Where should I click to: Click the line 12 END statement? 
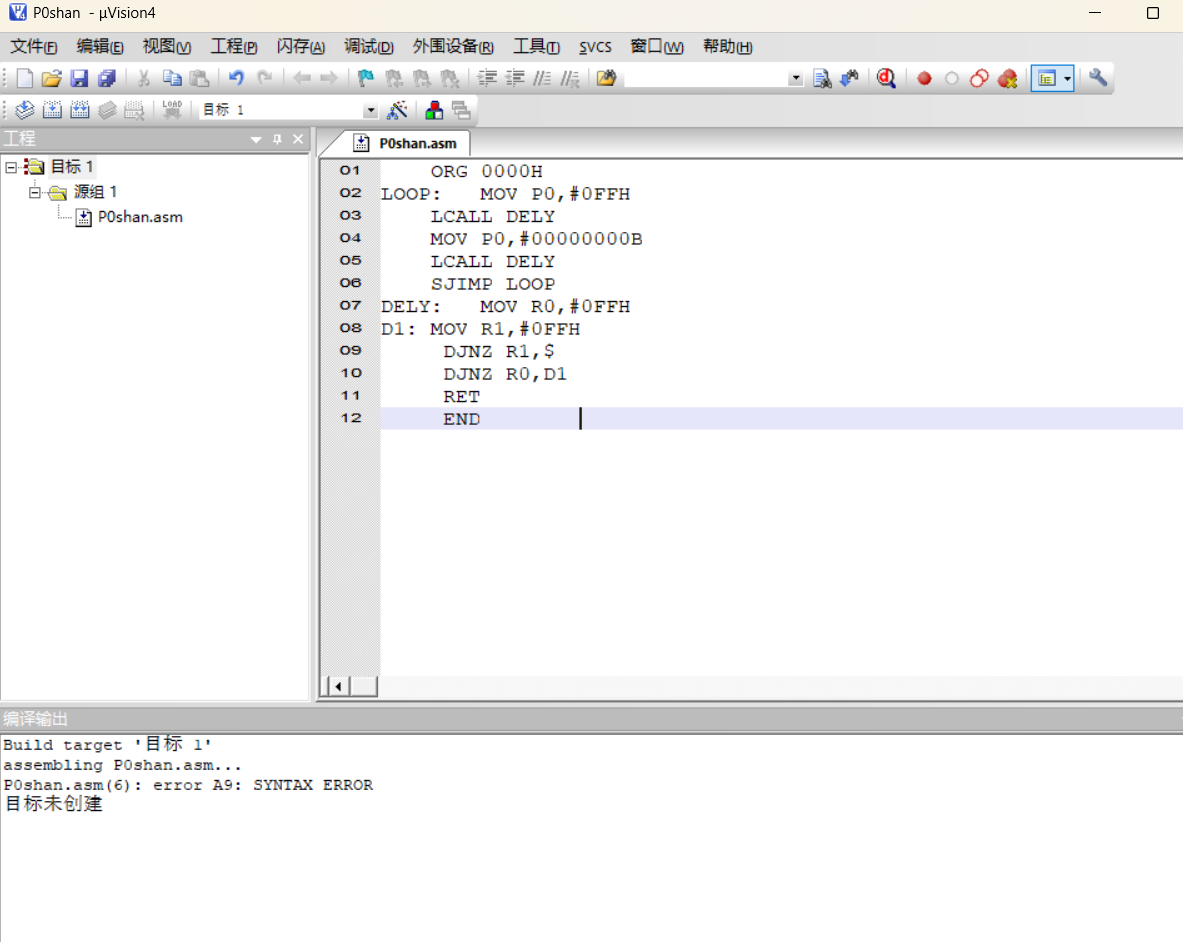(x=462, y=419)
